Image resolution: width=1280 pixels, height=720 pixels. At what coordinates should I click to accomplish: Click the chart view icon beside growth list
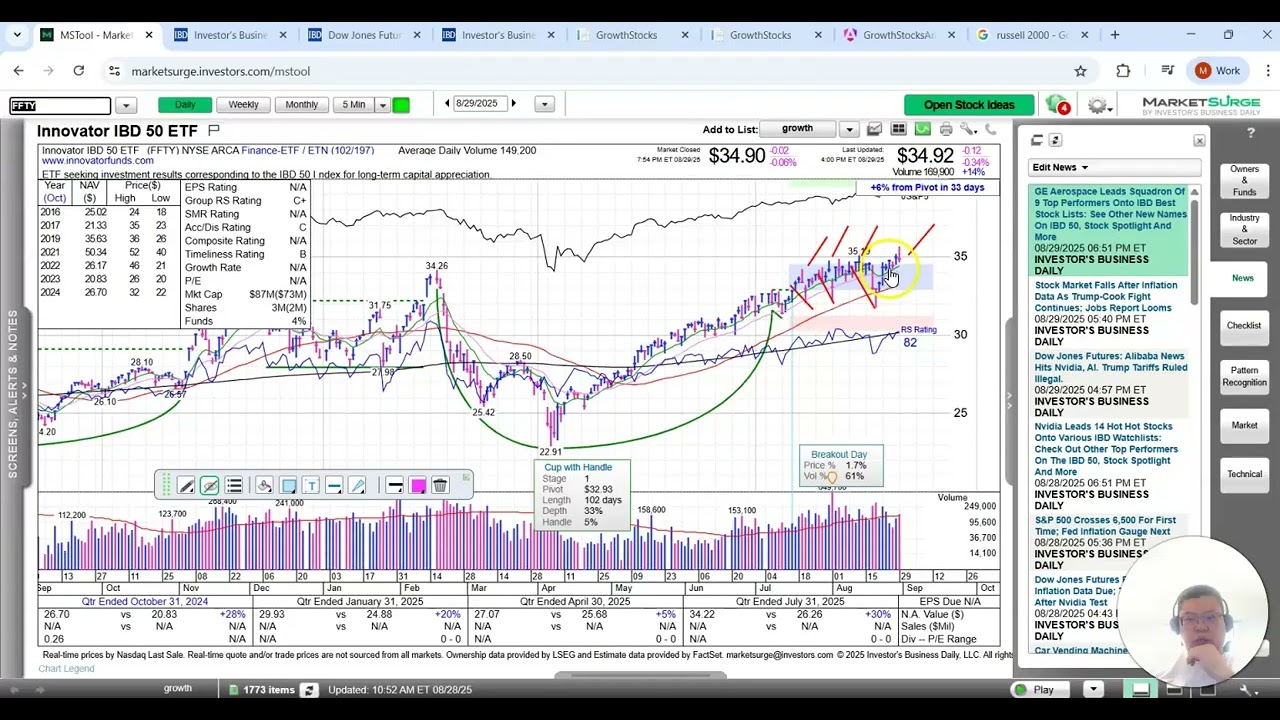pos(875,129)
